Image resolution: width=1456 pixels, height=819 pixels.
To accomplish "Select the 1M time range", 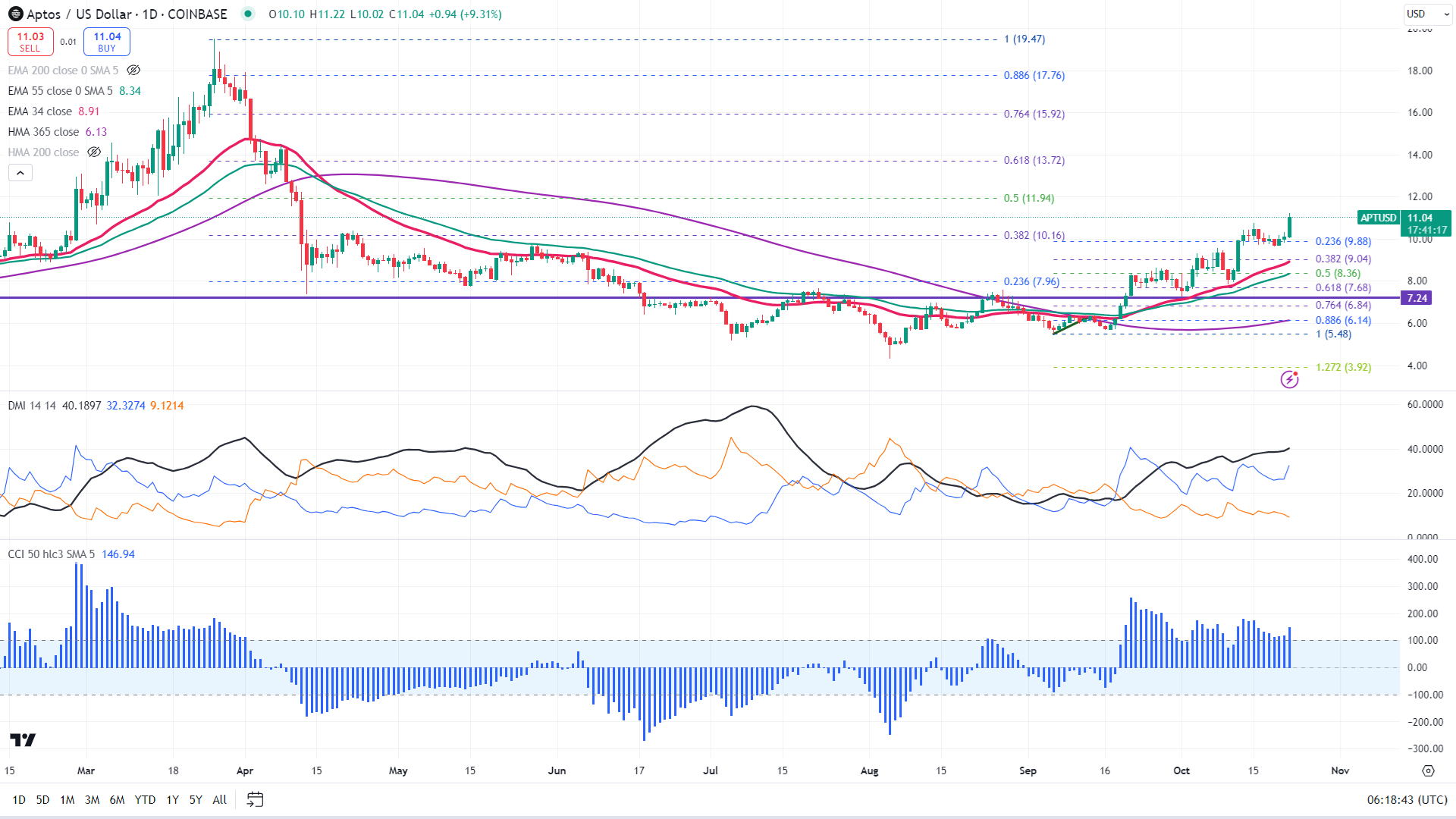I will tap(67, 799).
